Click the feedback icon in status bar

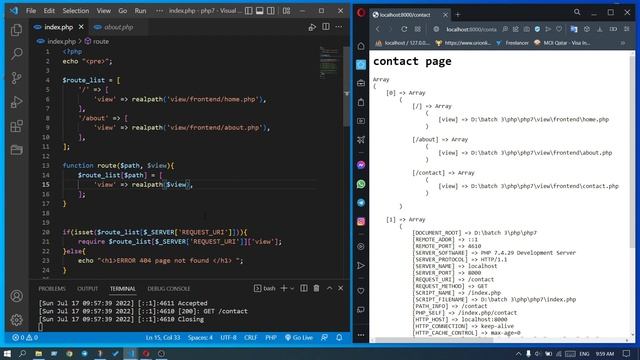click(324, 338)
